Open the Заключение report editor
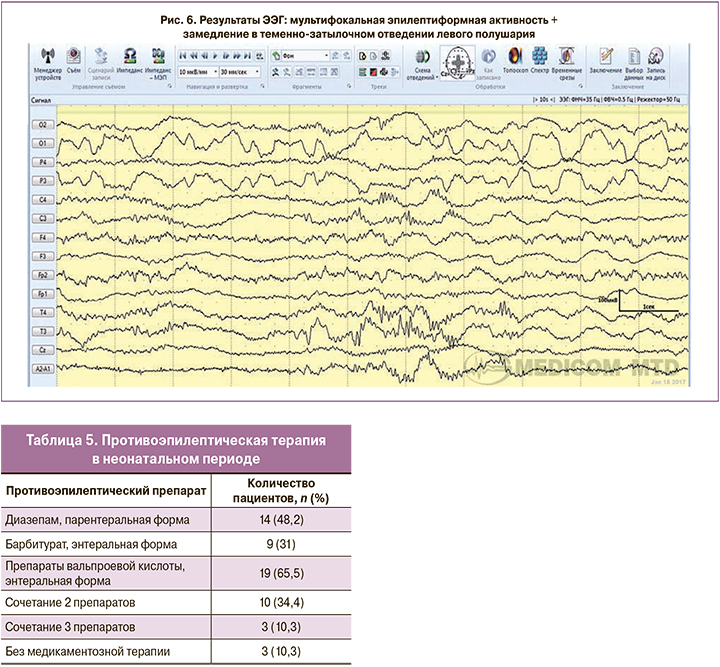 tap(605, 58)
